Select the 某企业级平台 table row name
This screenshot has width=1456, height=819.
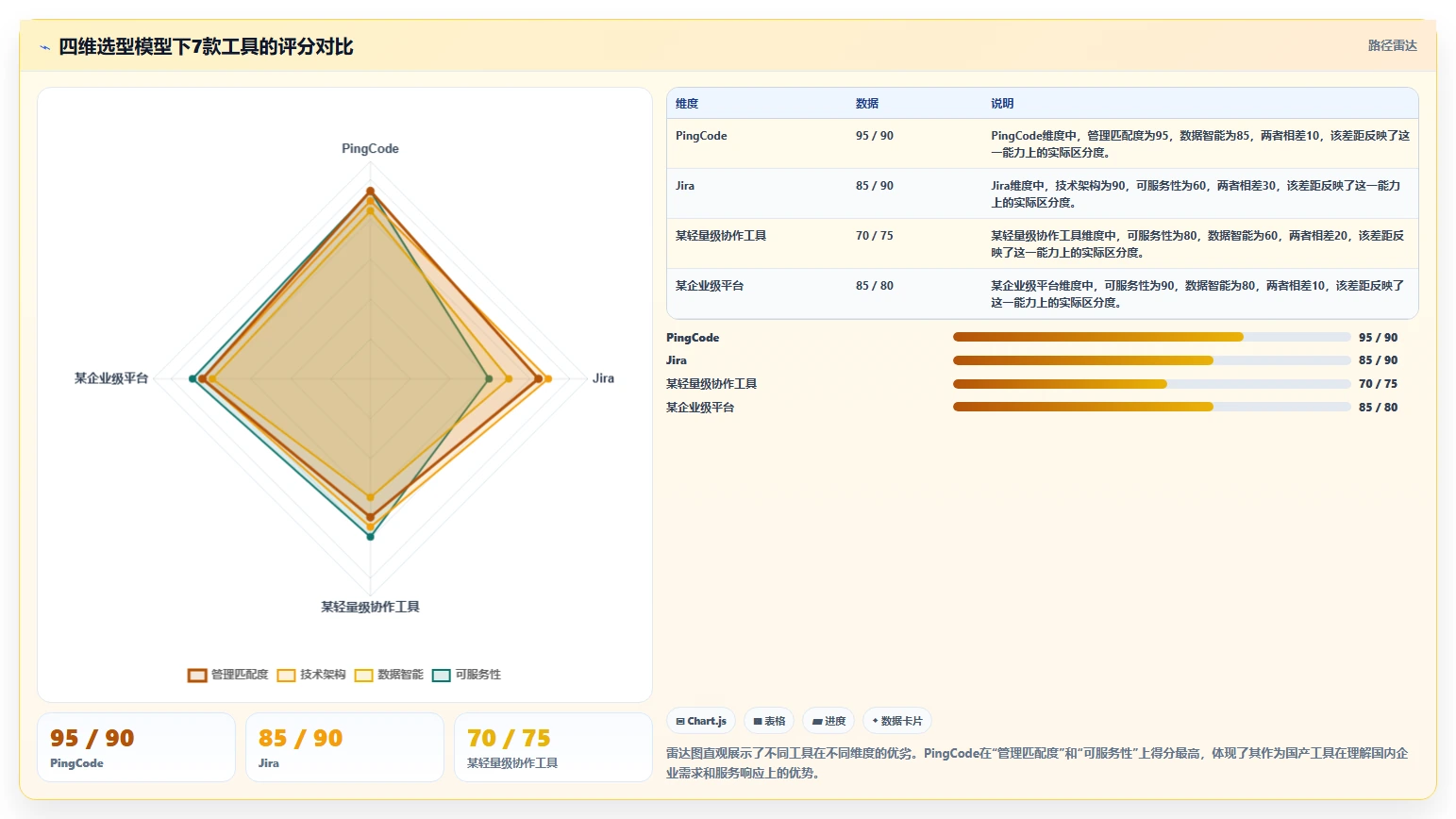coord(710,286)
